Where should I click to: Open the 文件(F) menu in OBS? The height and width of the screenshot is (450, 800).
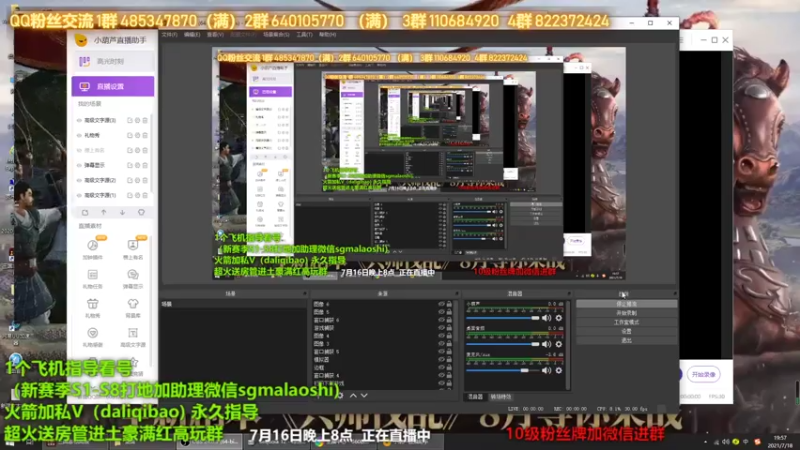pos(169,35)
